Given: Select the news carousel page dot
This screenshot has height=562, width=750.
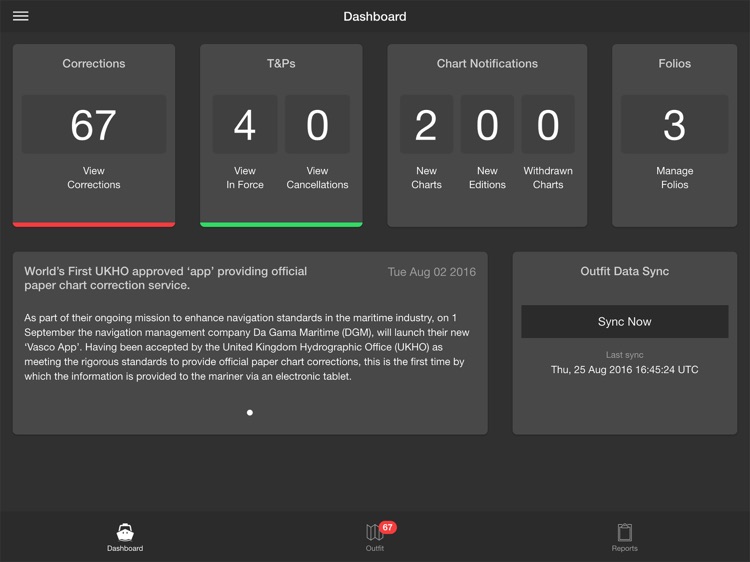Looking at the screenshot, I should (250, 412).
